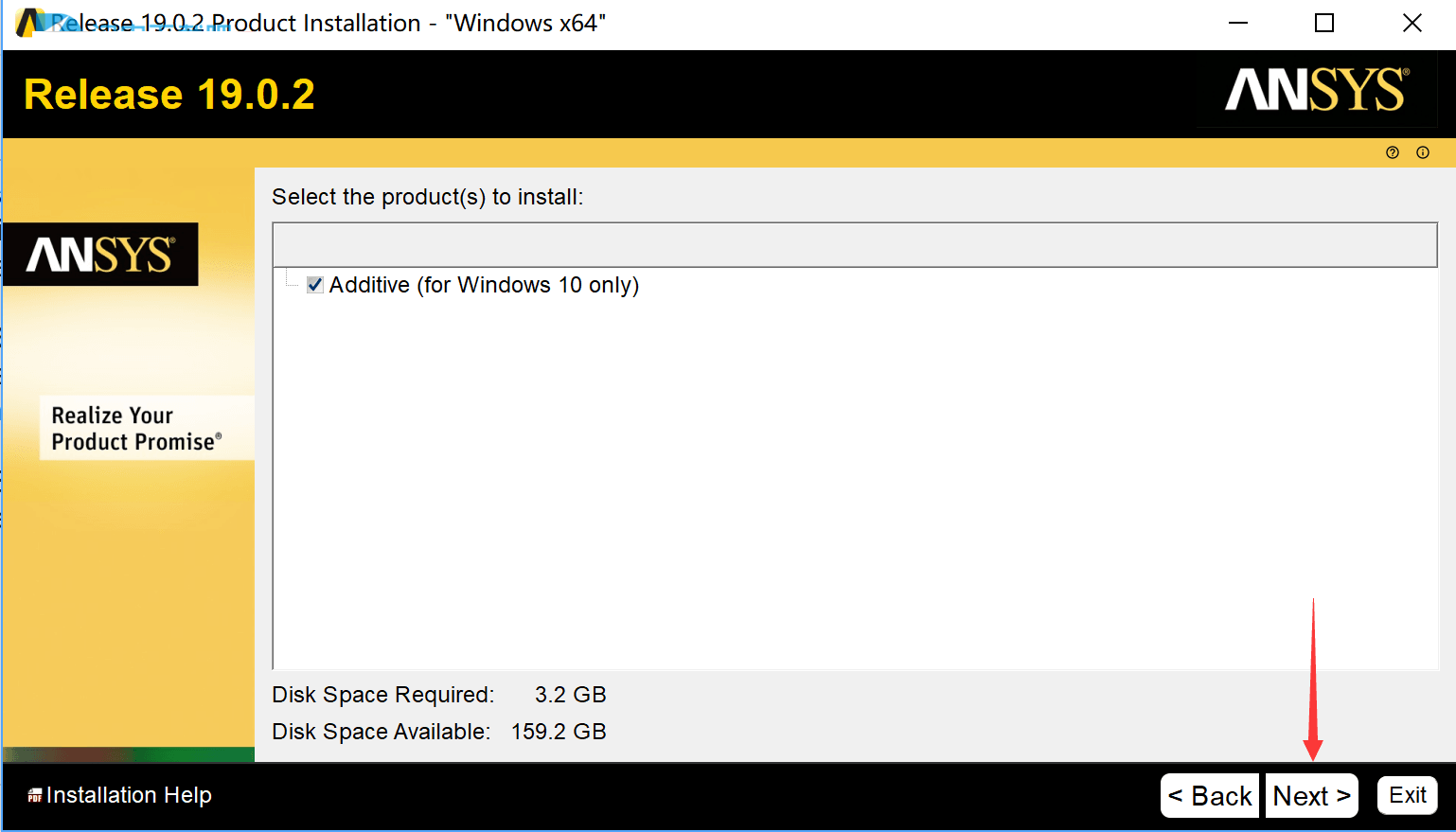Click the "Select the product(s) to install" label
The height and width of the screenshot is (832, 1456).
[427, 197]
